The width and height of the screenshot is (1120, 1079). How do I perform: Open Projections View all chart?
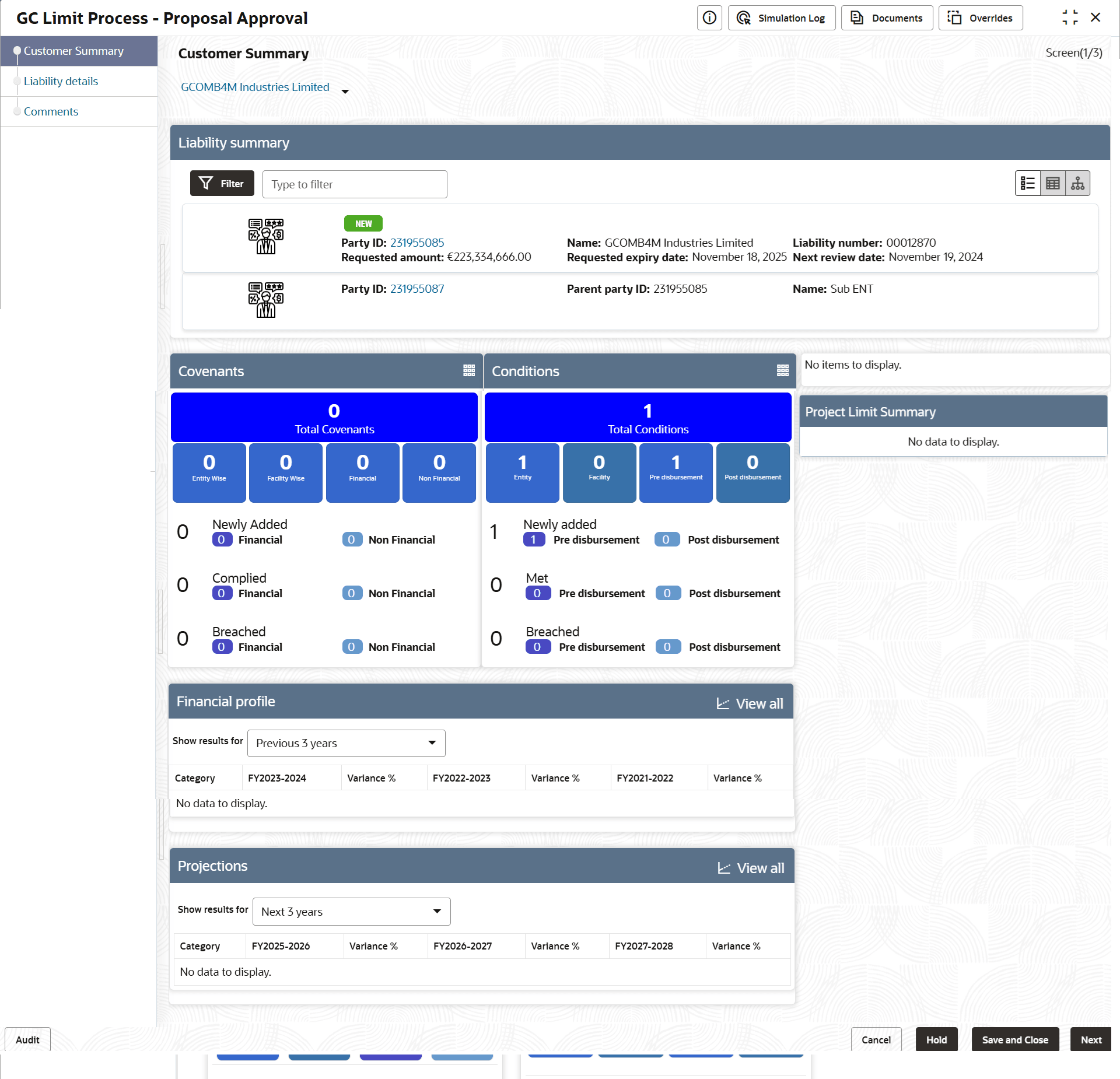click(x=751, y=868)
